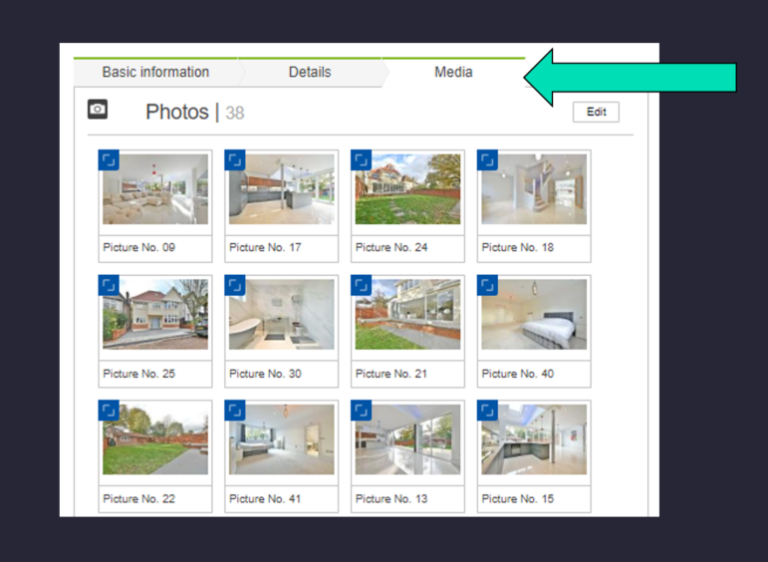Click the Photos heading text

pyautogui.click(x=177, y=112)
